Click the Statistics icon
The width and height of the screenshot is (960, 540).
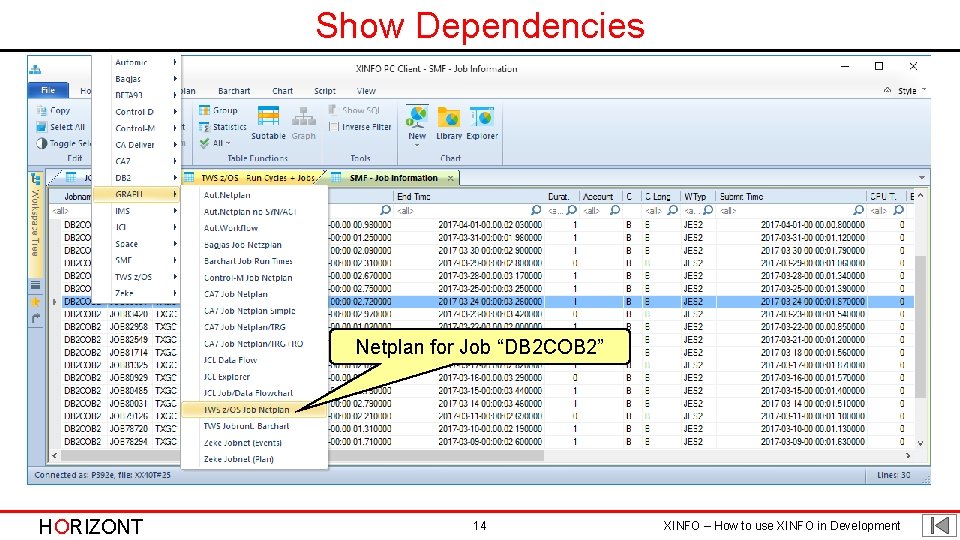[204, 127]
